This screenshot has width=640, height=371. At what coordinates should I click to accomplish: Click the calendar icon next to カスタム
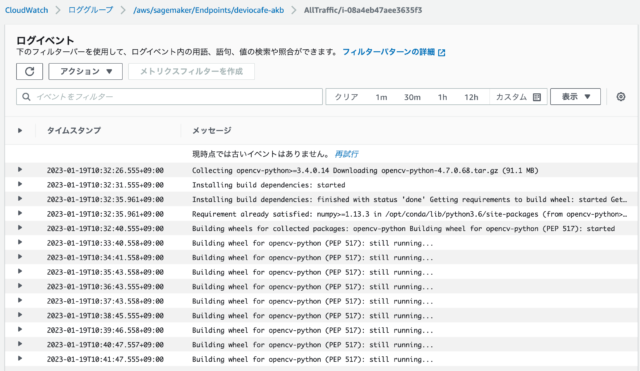(x=537, y=97)
